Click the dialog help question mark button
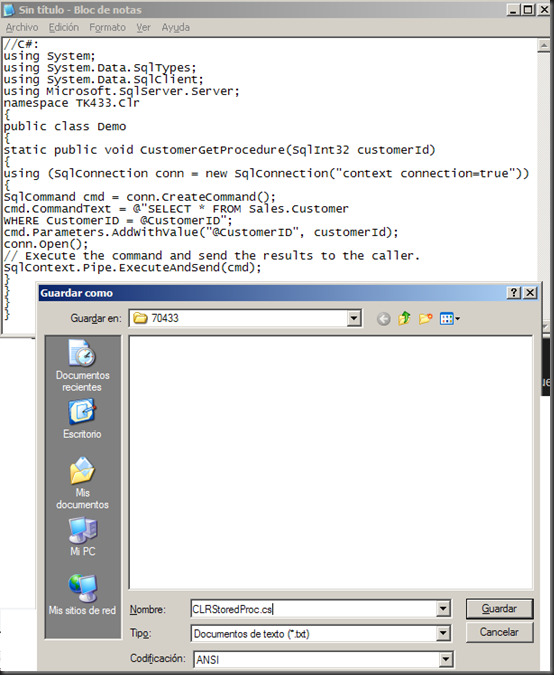 click(x=514, y=293)
